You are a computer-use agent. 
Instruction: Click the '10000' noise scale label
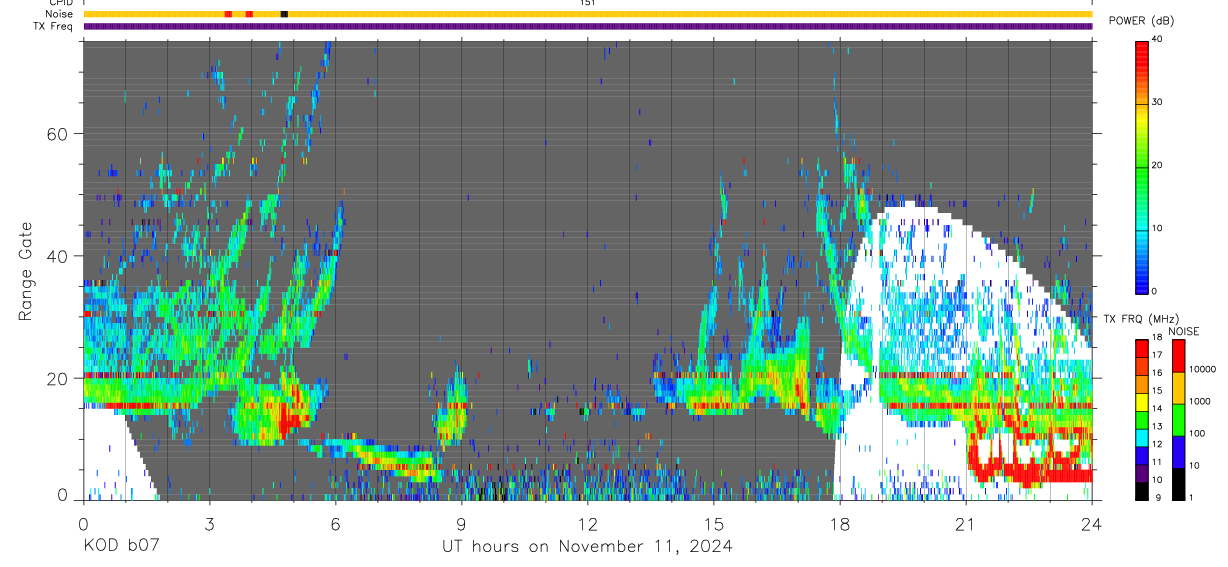[1204, 369]
